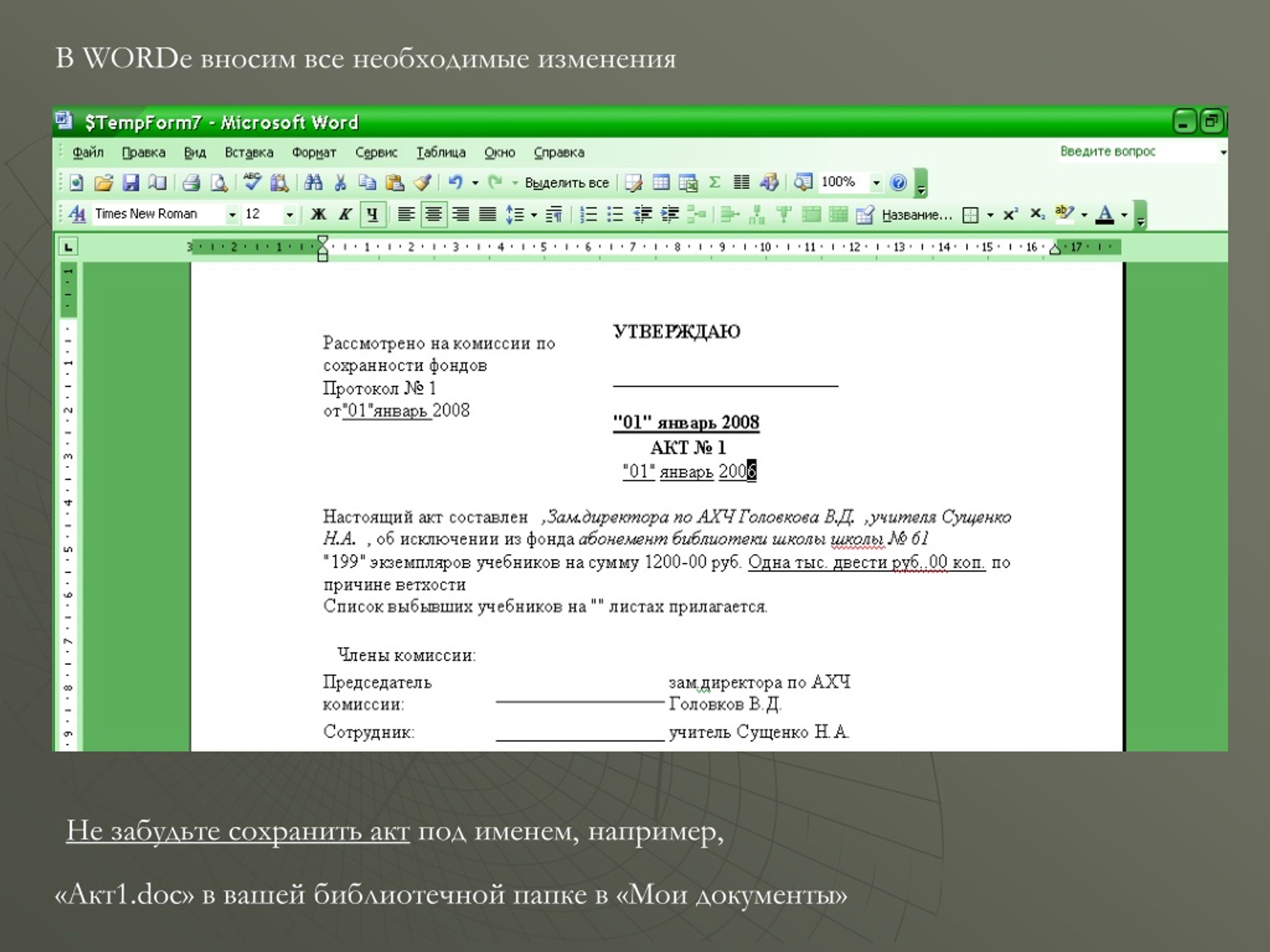The height and width of the screenshot is (952, 1270).
Task: Align text to the right
Action: point(460,215)
